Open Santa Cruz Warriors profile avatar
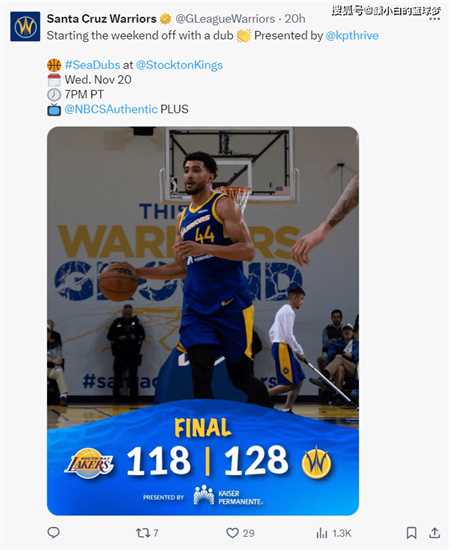 [x=25, y=26]
